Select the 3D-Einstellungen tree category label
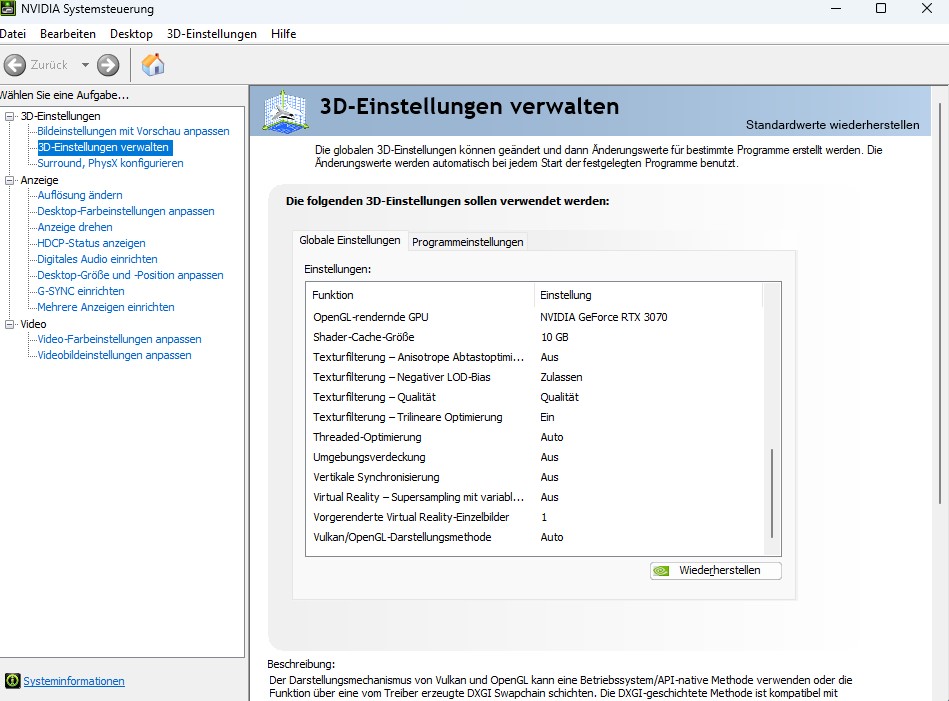 click(61, 116)
